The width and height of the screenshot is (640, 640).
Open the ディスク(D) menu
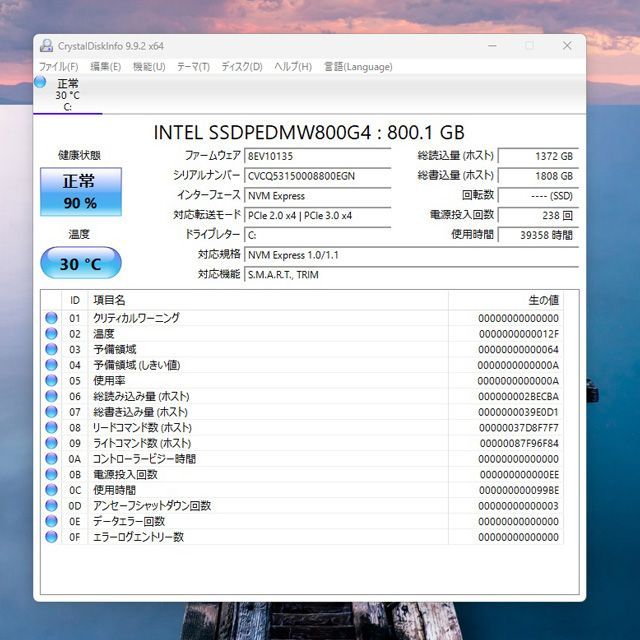(x=242, y=67)
